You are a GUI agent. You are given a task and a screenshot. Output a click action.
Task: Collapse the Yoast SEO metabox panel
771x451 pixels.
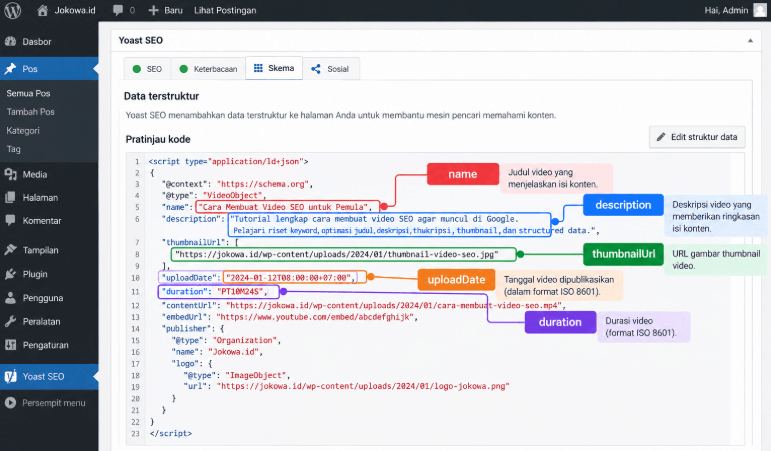pos(750,41)
